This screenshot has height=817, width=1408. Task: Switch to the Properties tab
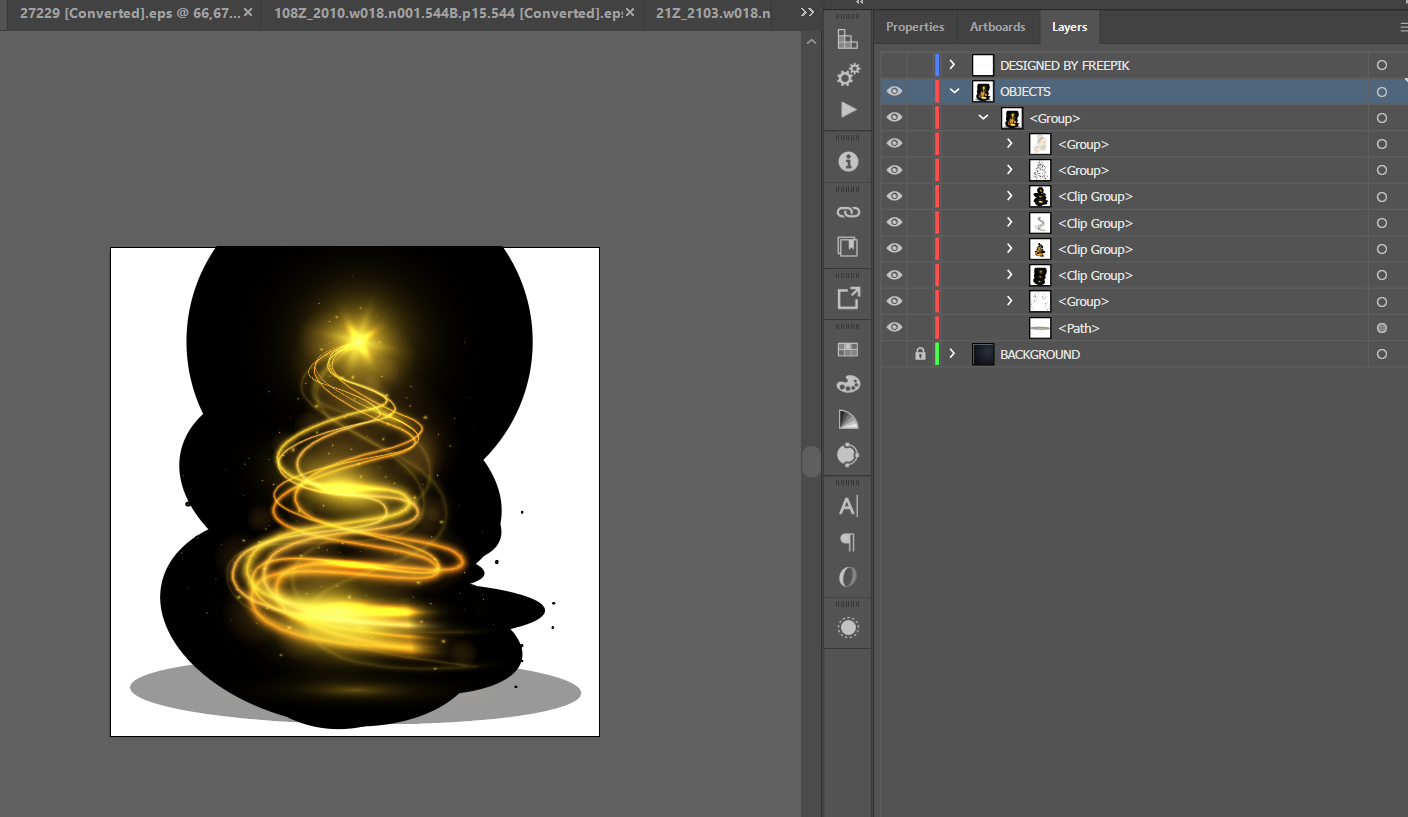[915, 27]
